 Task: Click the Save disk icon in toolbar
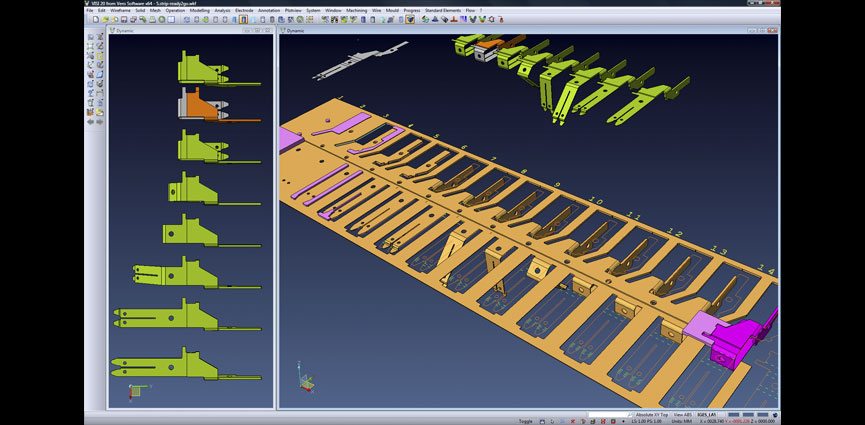pos(122,19)
